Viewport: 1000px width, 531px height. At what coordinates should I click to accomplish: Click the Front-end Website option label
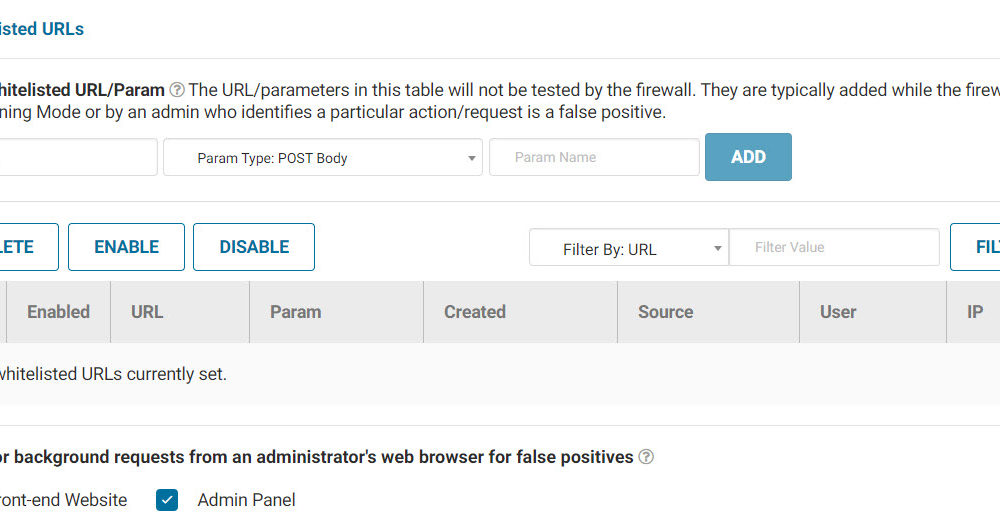[64, 500]
